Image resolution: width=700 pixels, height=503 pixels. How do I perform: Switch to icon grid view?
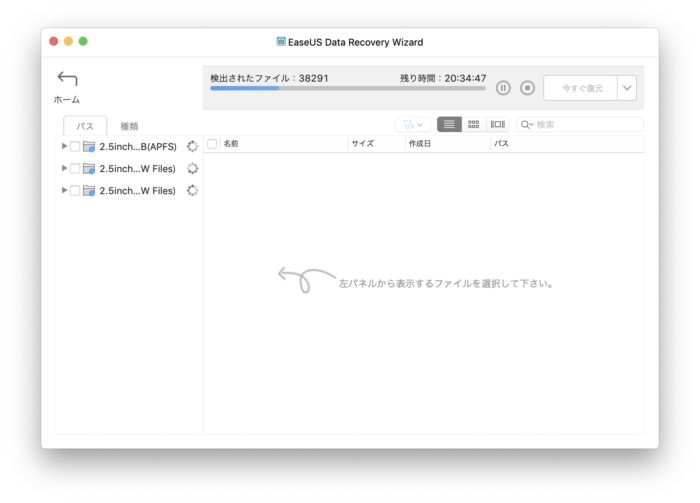click(473, 125)
